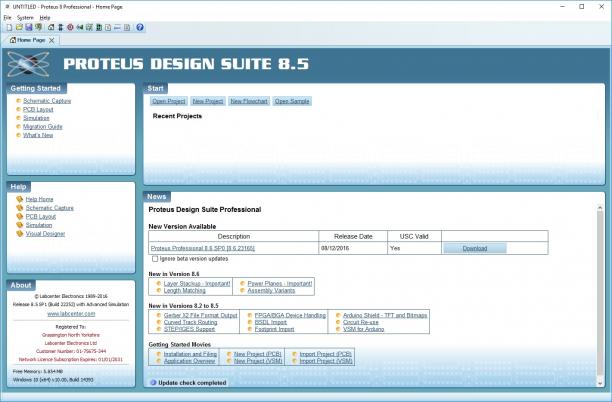Open the Length Matching link
Viewport: 612px width, 402px height.
click(x=184, y=290)
